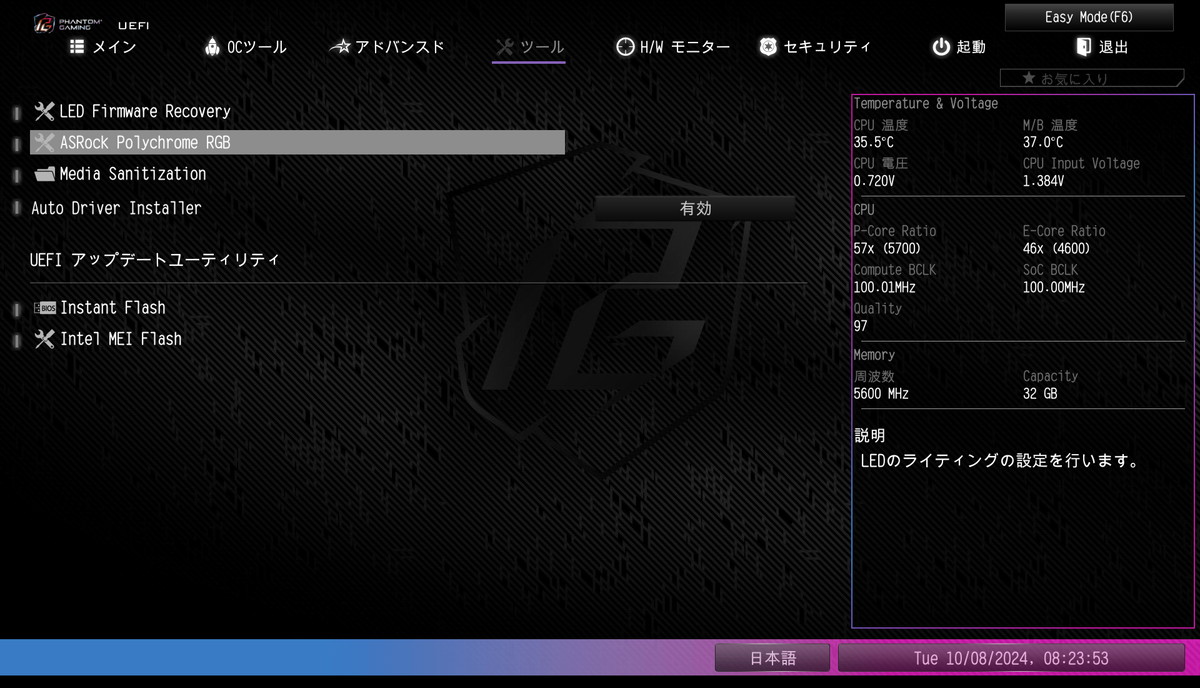Click the ツール wrench-screwdriver tab icon

coord(505,47)
